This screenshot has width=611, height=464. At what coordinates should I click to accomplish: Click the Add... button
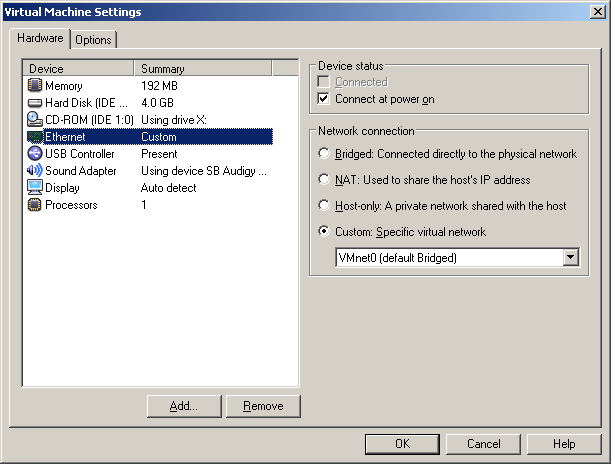pos(183,406)
